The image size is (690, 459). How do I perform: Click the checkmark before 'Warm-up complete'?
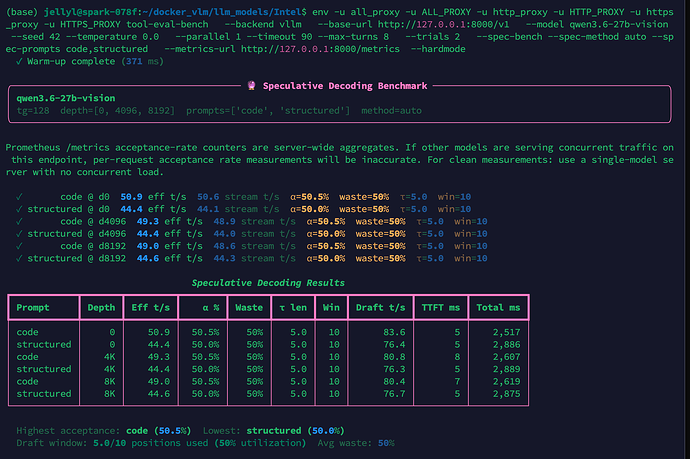click(x=19, y=61)
